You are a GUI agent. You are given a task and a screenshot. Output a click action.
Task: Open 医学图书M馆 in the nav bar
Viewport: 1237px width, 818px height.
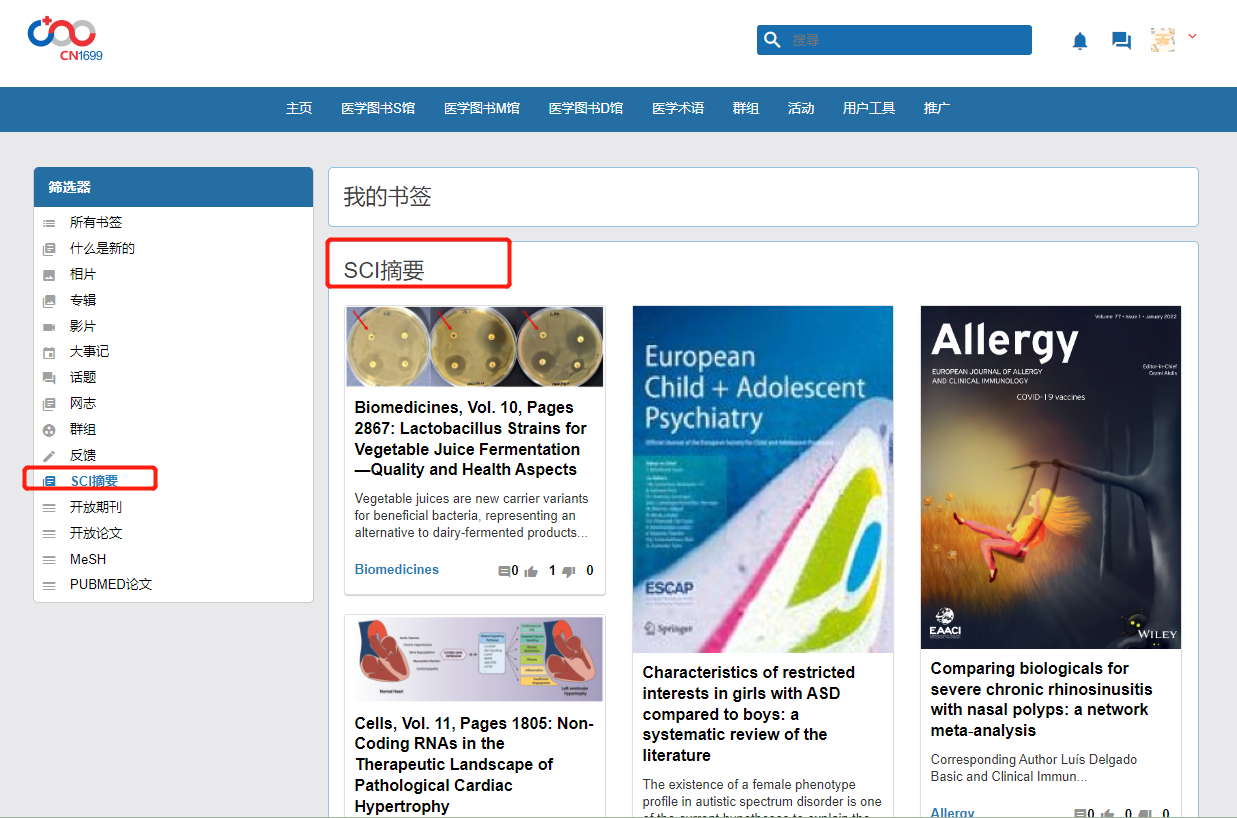(482, 108)
